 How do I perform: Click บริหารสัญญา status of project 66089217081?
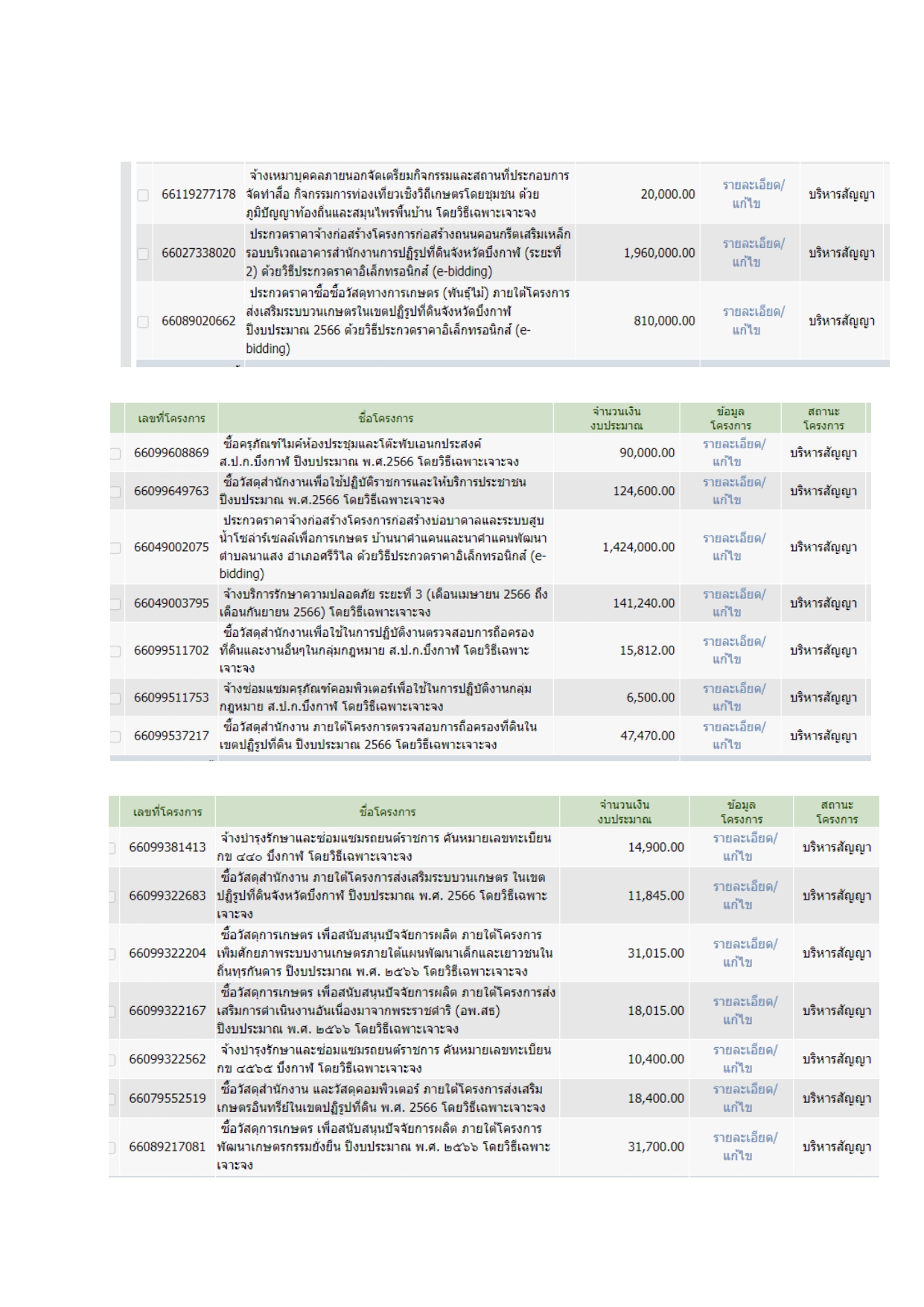click(x=837, y=1147)
